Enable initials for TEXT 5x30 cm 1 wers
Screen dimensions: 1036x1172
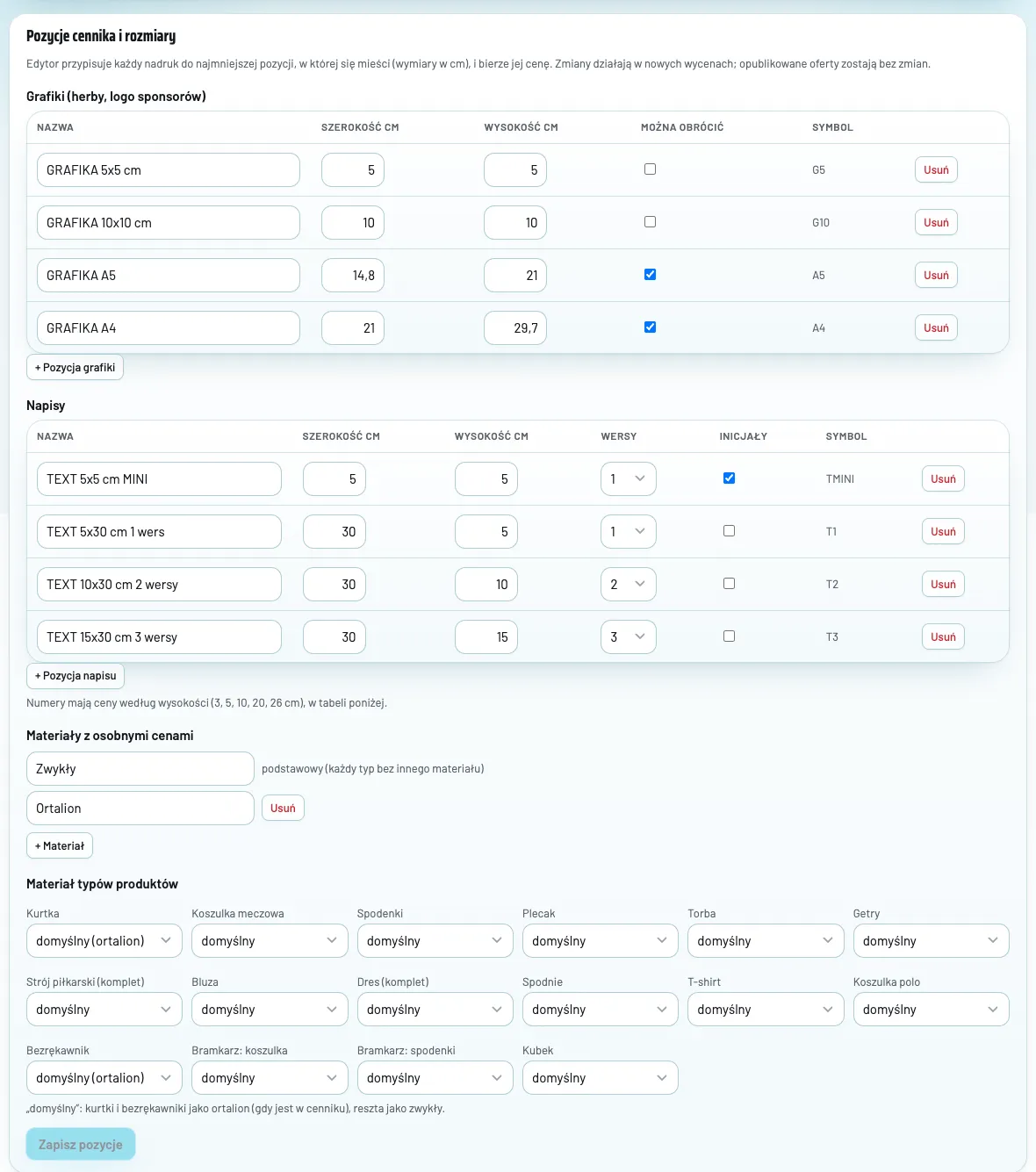[x=729, y=531]
